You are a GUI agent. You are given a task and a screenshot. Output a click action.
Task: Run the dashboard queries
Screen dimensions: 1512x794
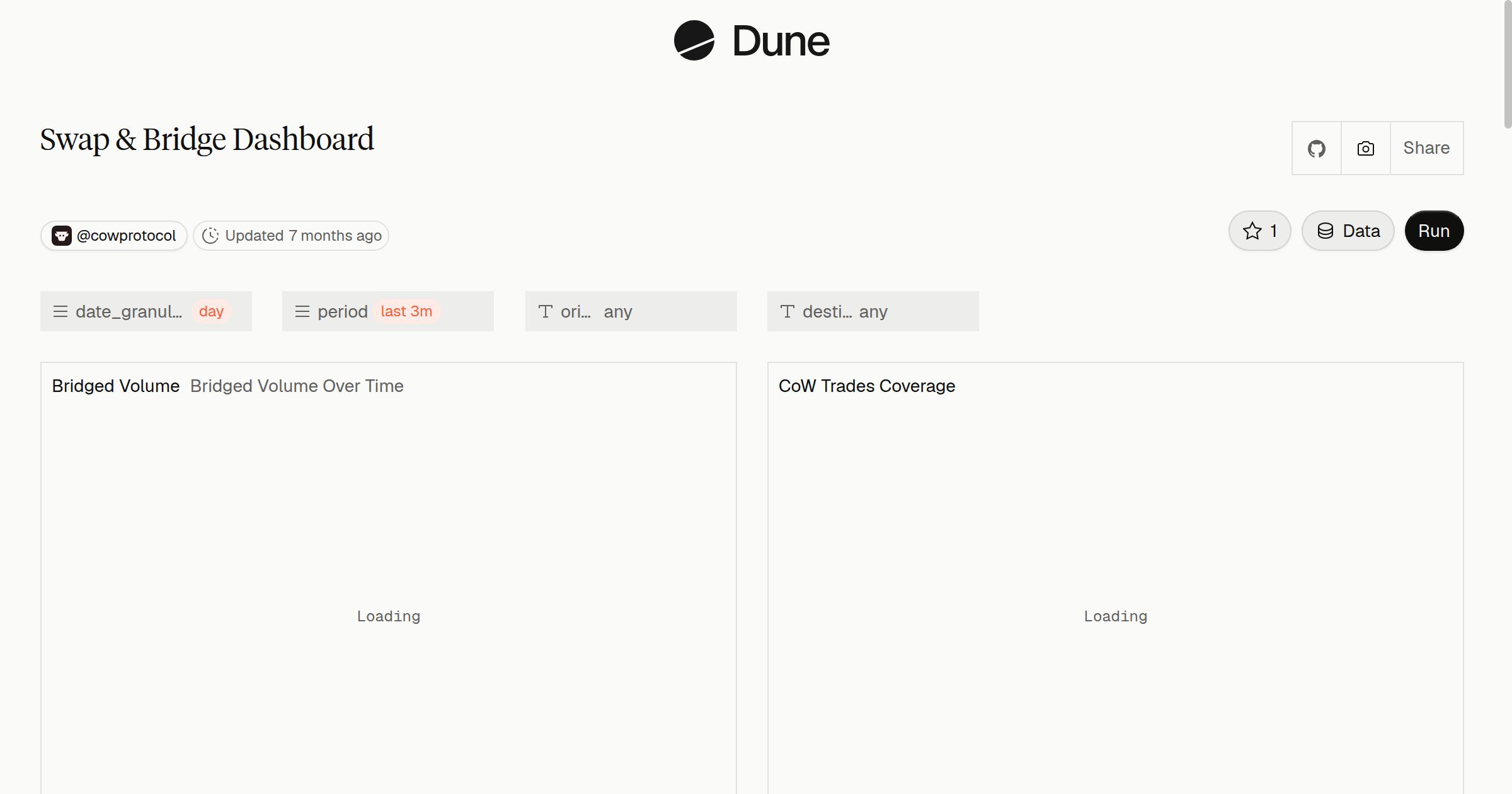click(x=1434, y=231)
